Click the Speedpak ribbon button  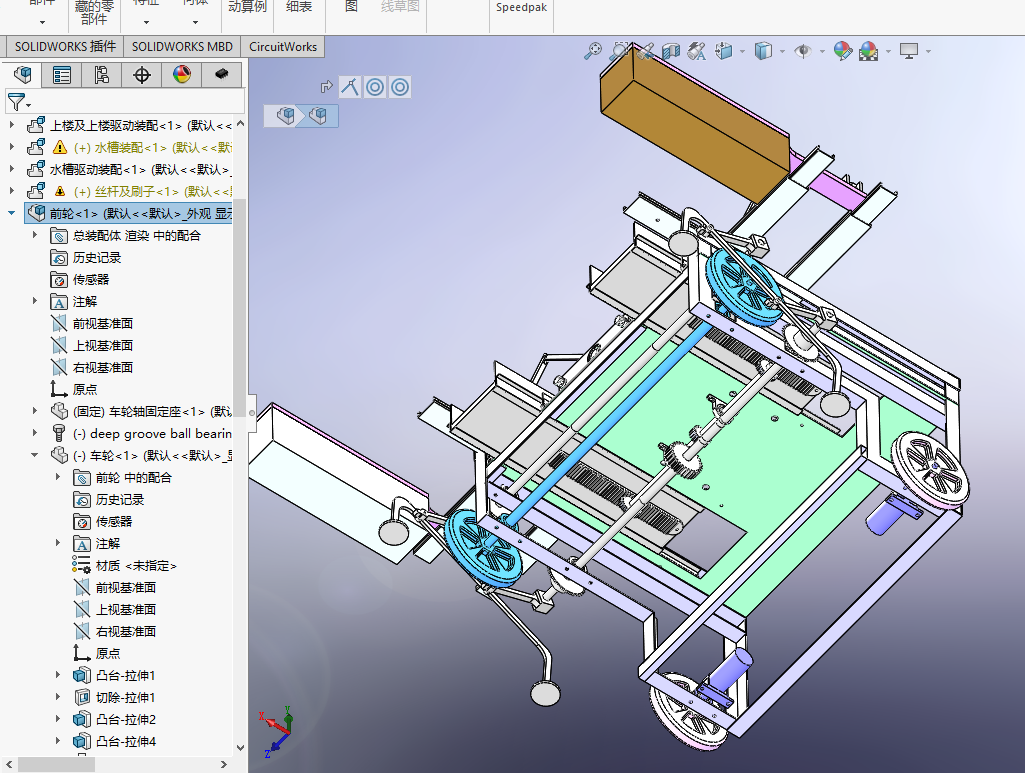[x=521, y=7]
